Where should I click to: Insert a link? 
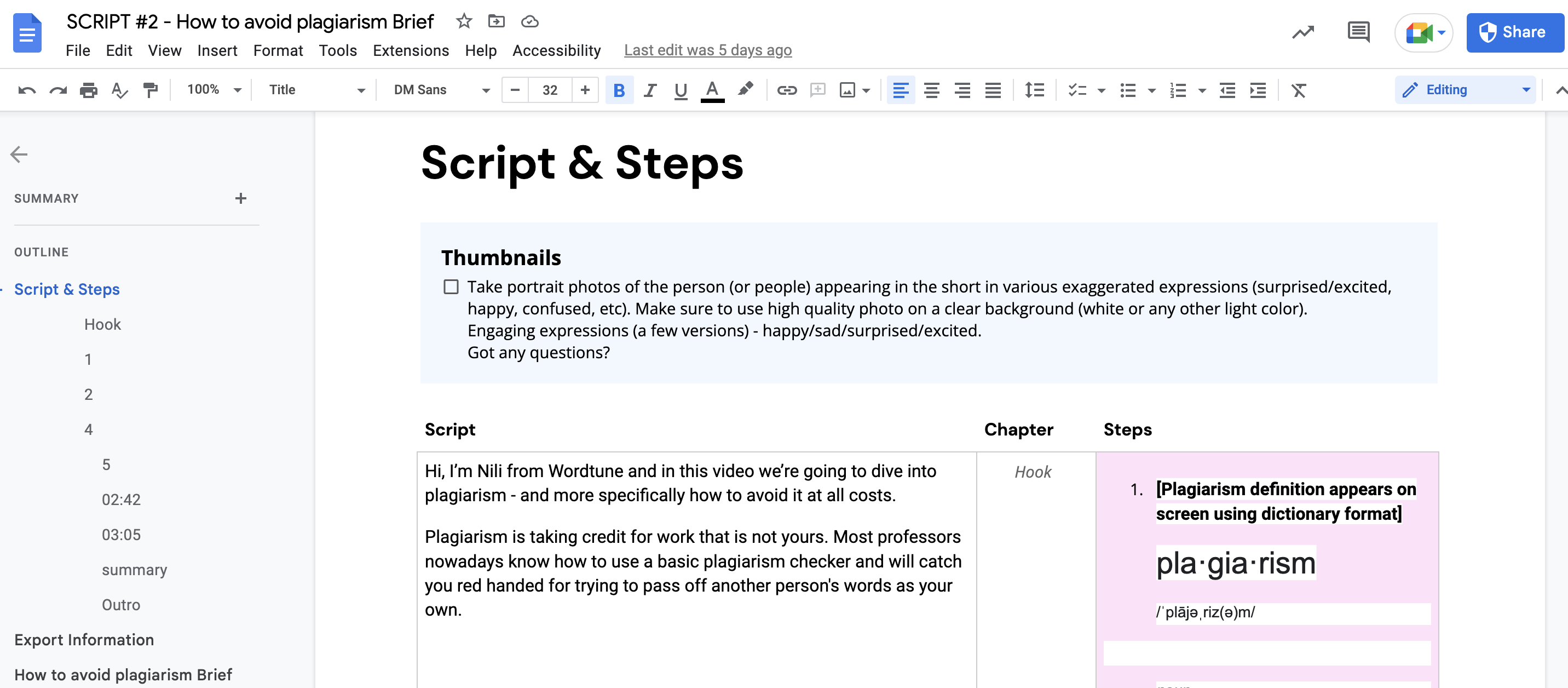pyautogui.click(x=787, y=89)
